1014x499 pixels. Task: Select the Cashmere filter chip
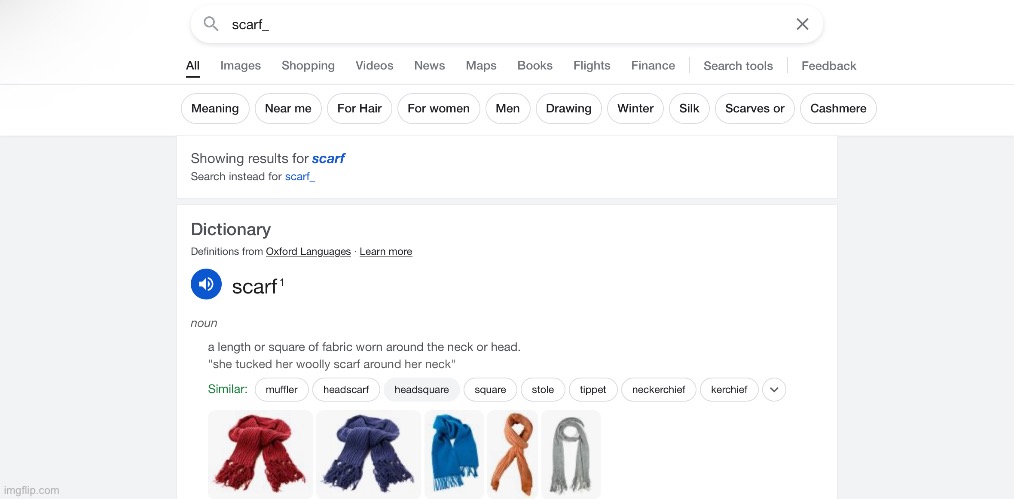[838, 109]
